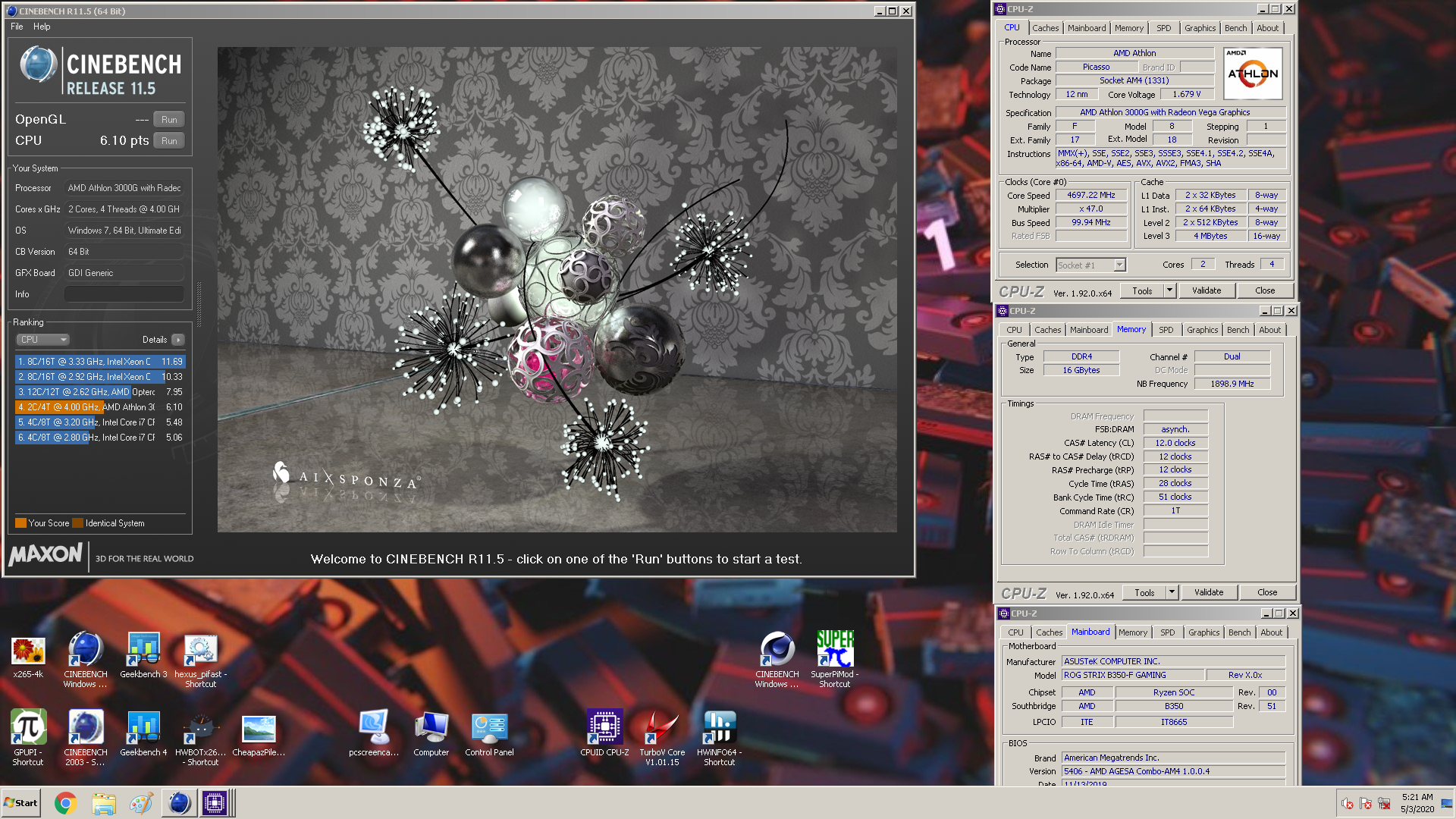
Task: Open HWBOTx265 shortcut icon
Action: [201, 738]
